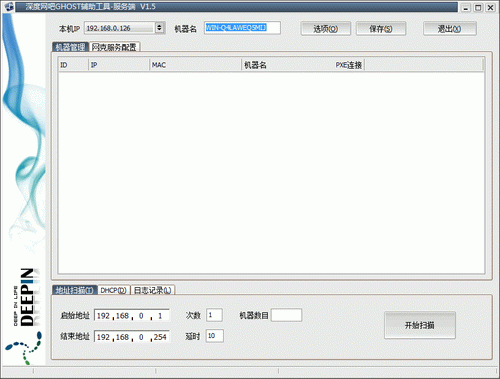Start scanning with 开始扫描 button
Image resolution: width=500 pixels, height=379 pixels.
[420, 325]
